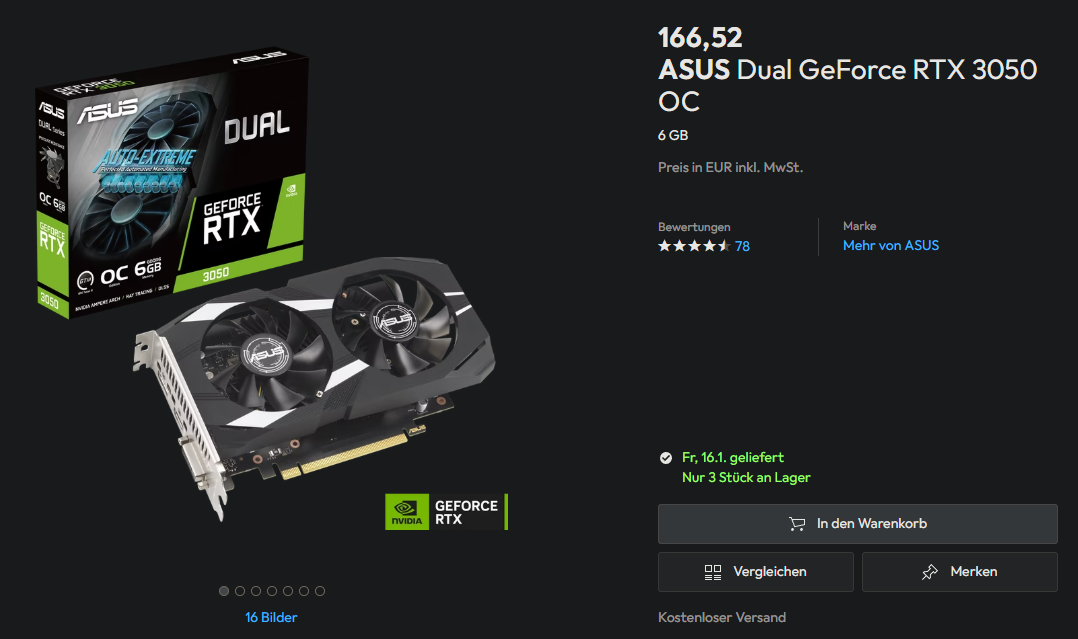Select the fourth image carousel dot
1078x639 pixels.
tap(272, 591)
